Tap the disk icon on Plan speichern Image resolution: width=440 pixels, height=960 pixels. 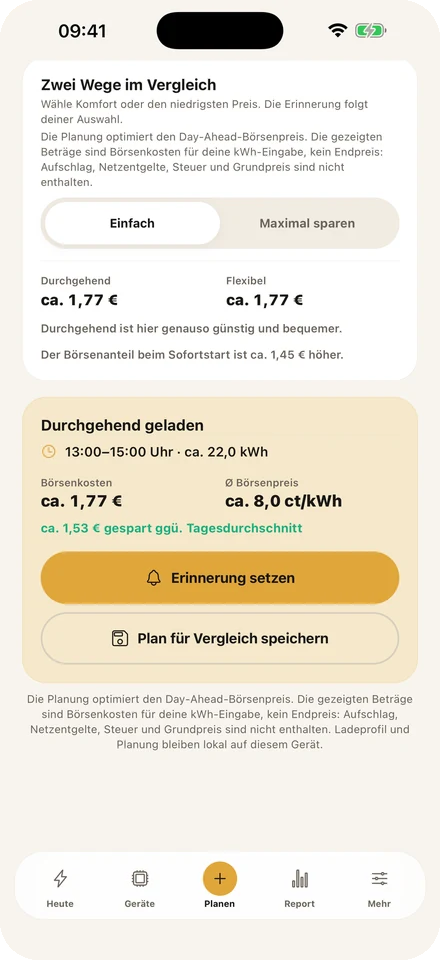tap(120, 639)
